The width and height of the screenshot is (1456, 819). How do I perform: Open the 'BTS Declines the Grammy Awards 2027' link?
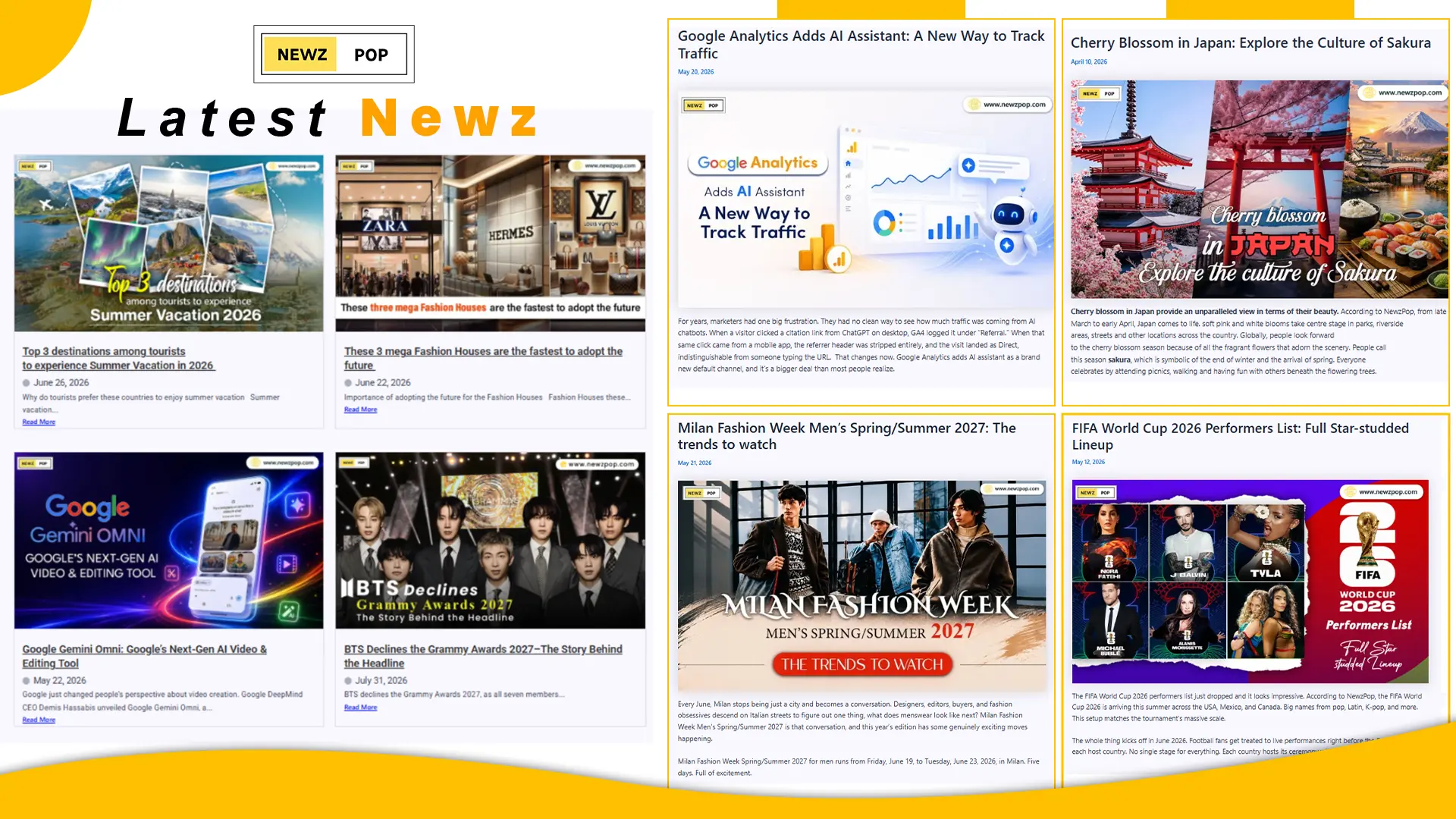tap(483, 656)
